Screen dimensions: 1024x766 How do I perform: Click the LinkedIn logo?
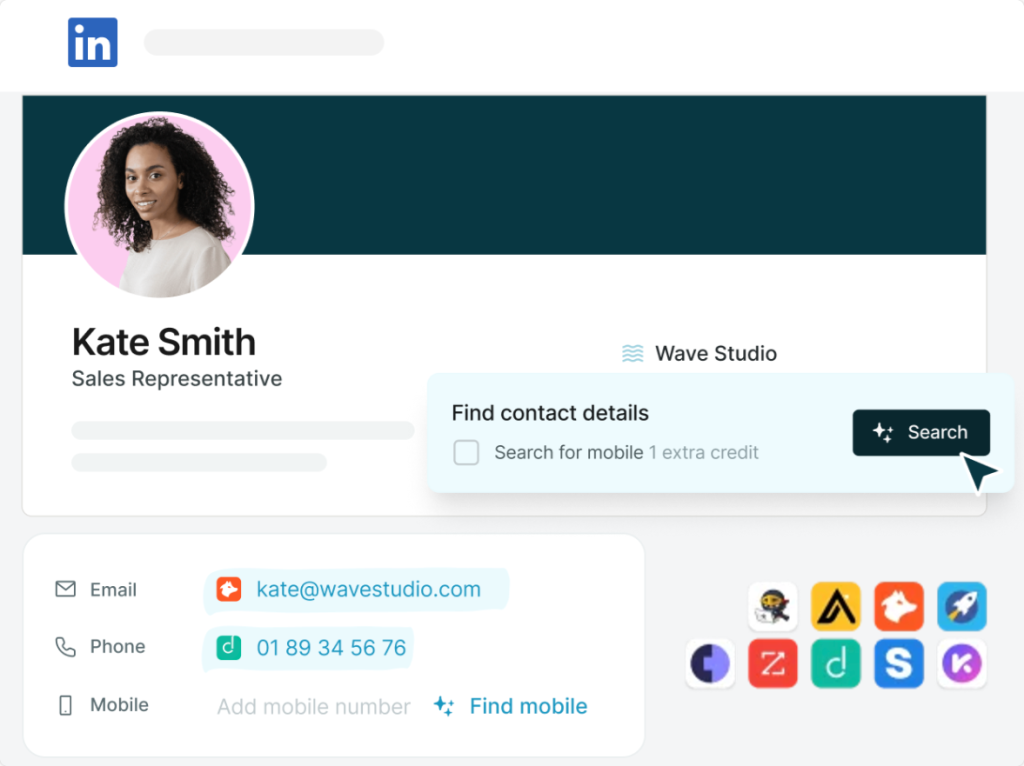click(92, 42)
